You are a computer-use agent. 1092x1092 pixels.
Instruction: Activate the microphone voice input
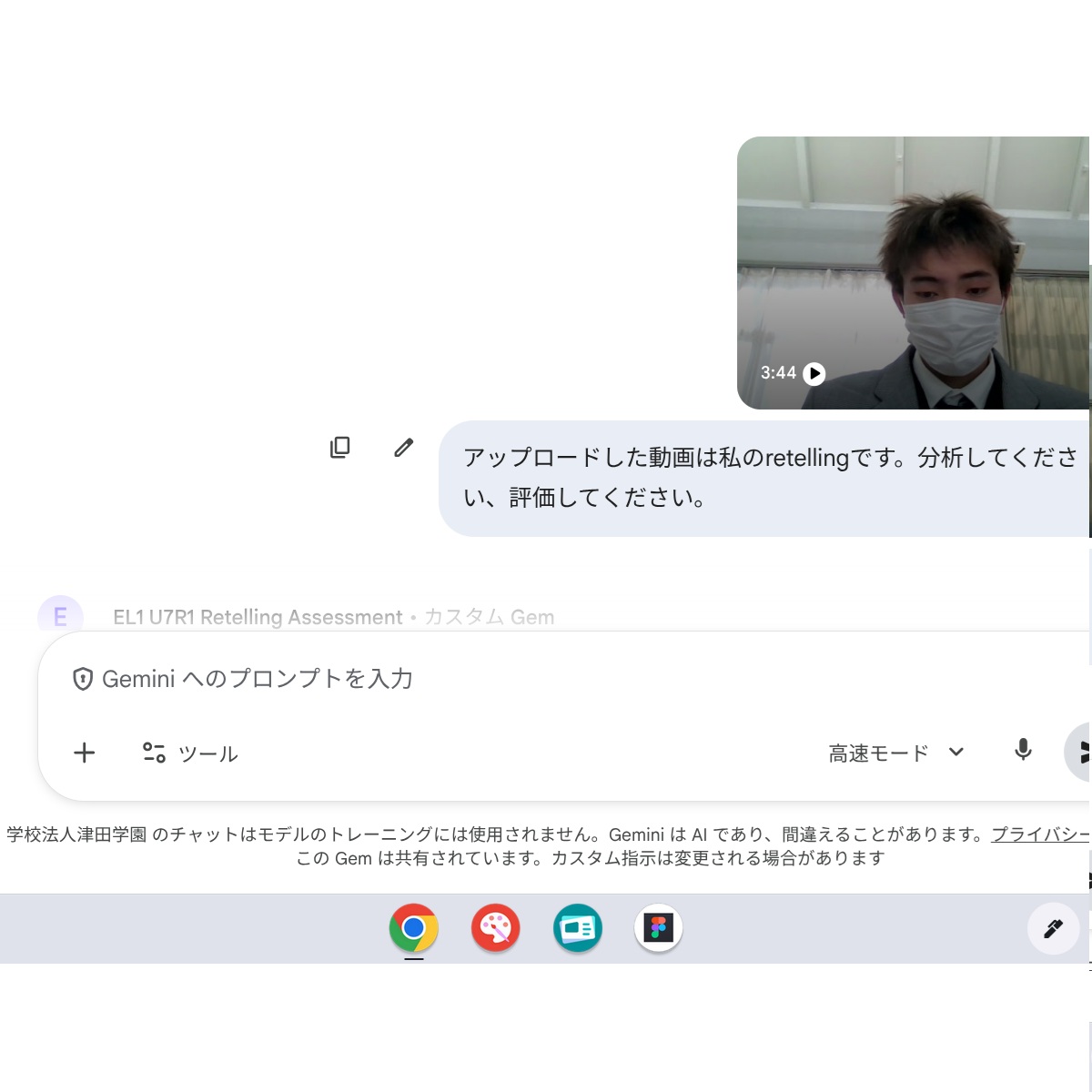click(x=1023, y=750)
